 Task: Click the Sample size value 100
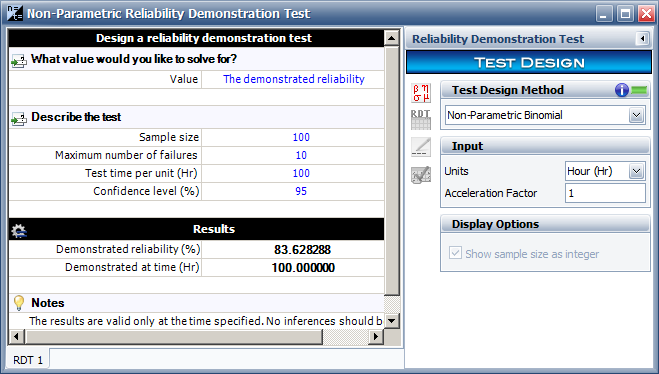[301, 137]
